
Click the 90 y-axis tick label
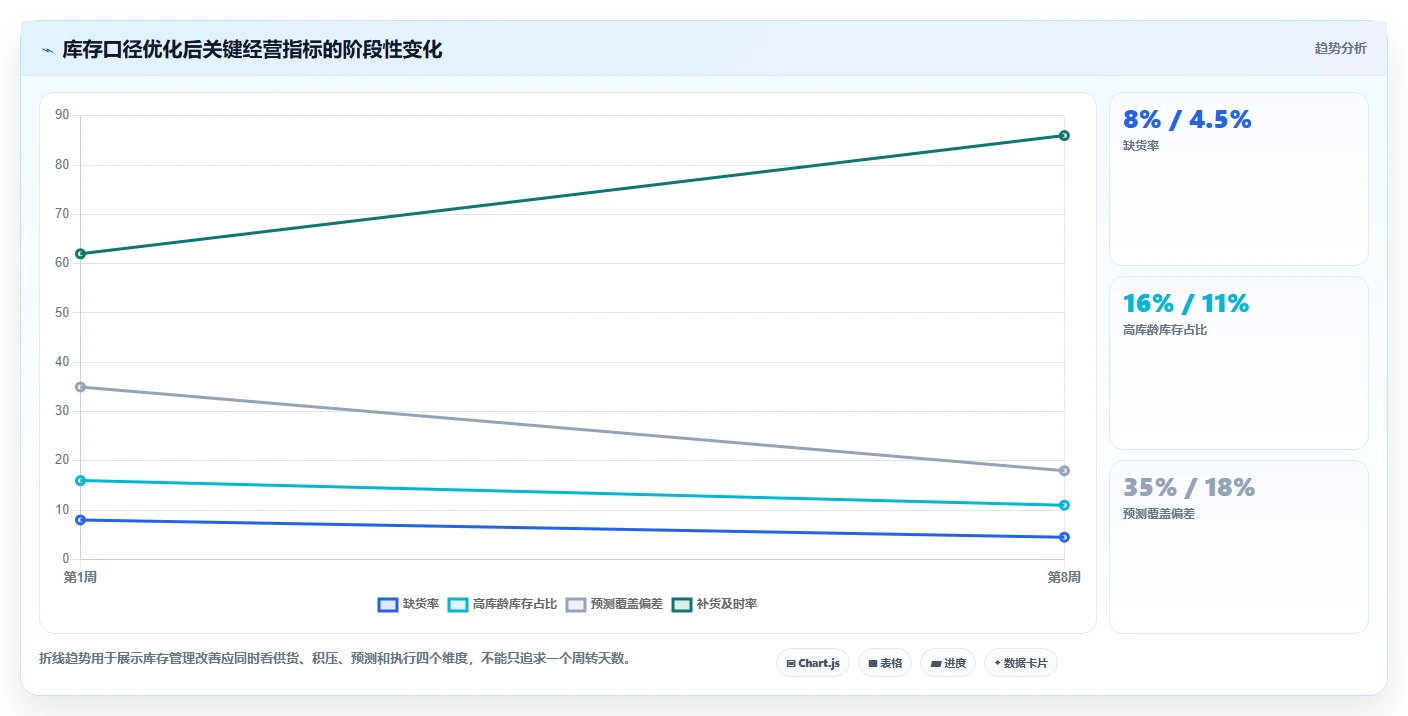point(62,116)
